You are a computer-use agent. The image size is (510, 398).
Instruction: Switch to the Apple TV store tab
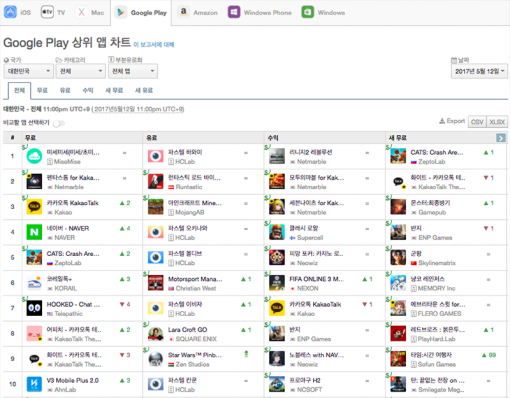(x=53, y=12)
